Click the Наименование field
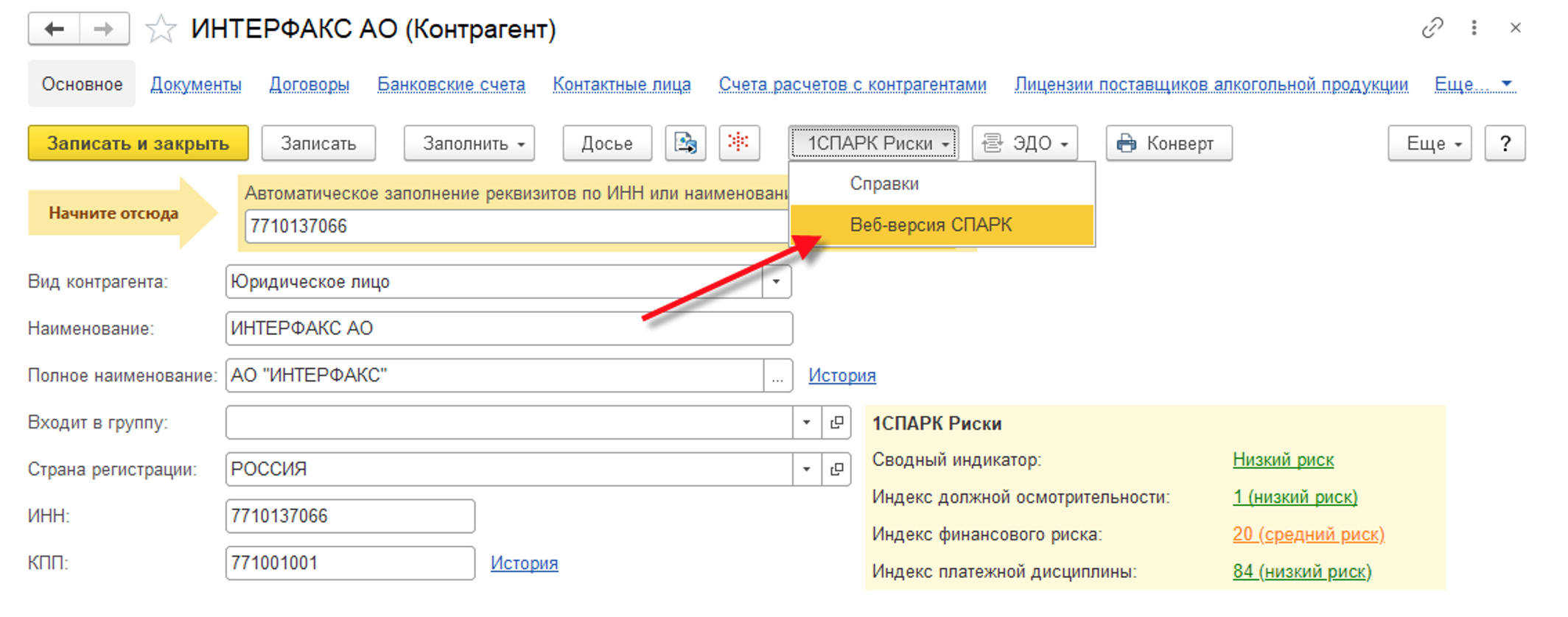The width and height of the screenshot is (1568, 617). [509, 328]
